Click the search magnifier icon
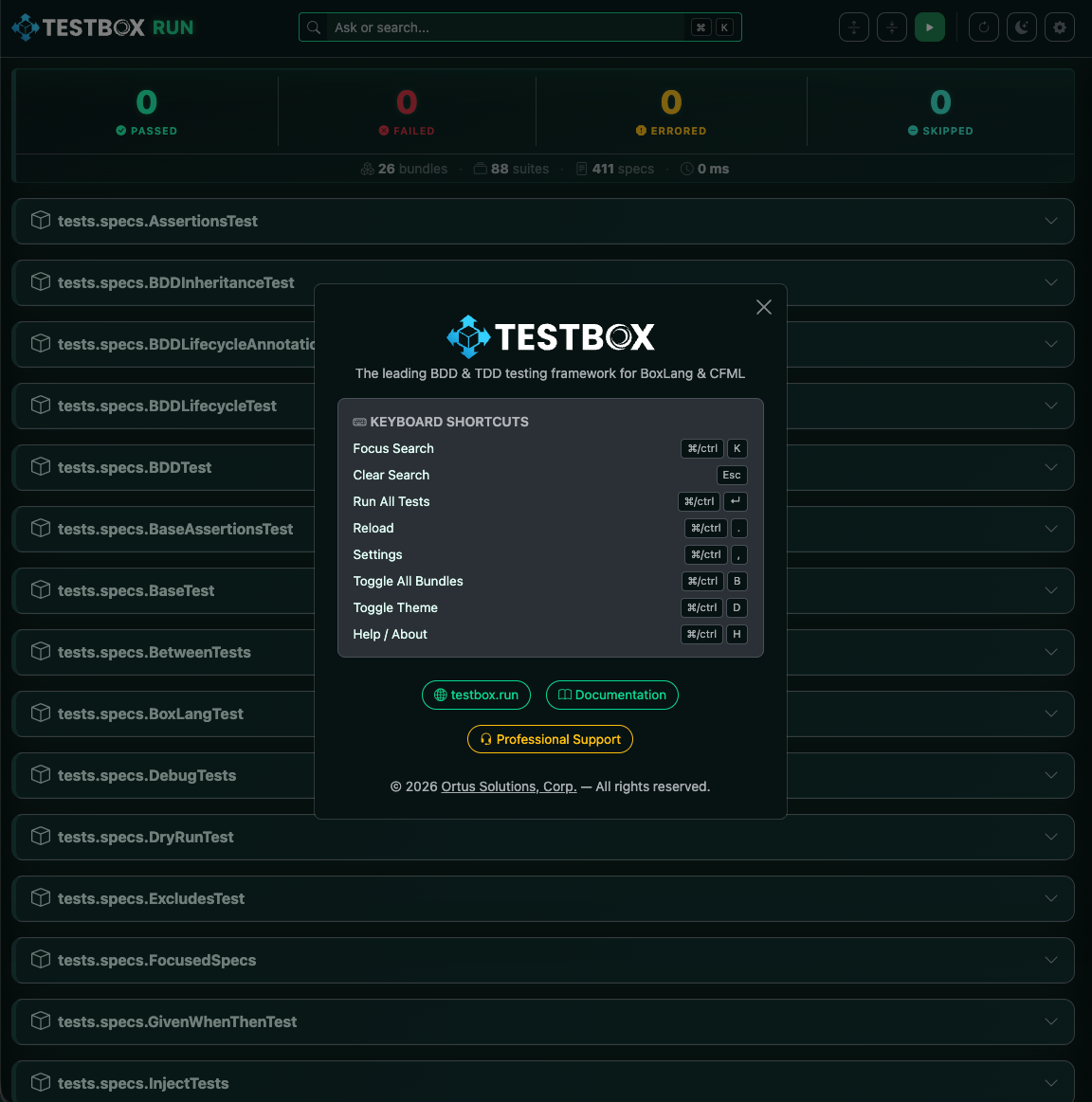 tap(313, 27)
